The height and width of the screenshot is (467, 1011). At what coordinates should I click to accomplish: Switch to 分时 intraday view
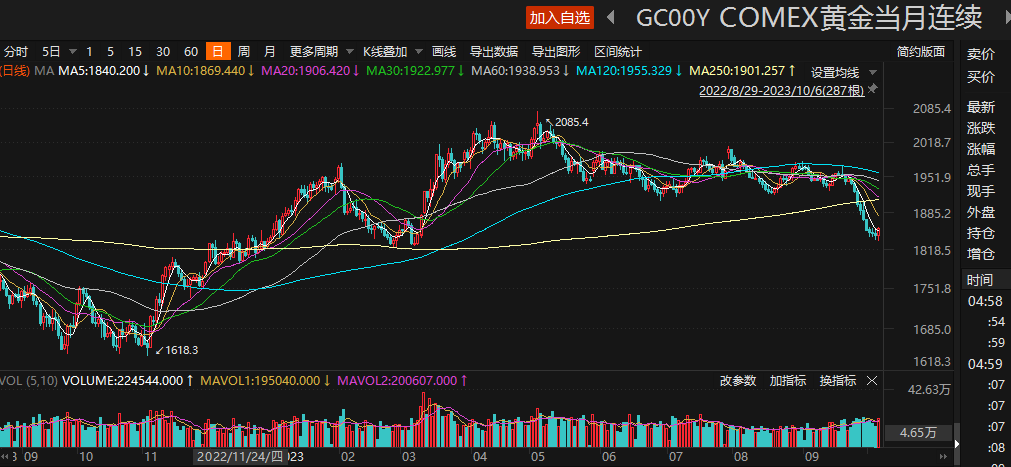(16, 51)
